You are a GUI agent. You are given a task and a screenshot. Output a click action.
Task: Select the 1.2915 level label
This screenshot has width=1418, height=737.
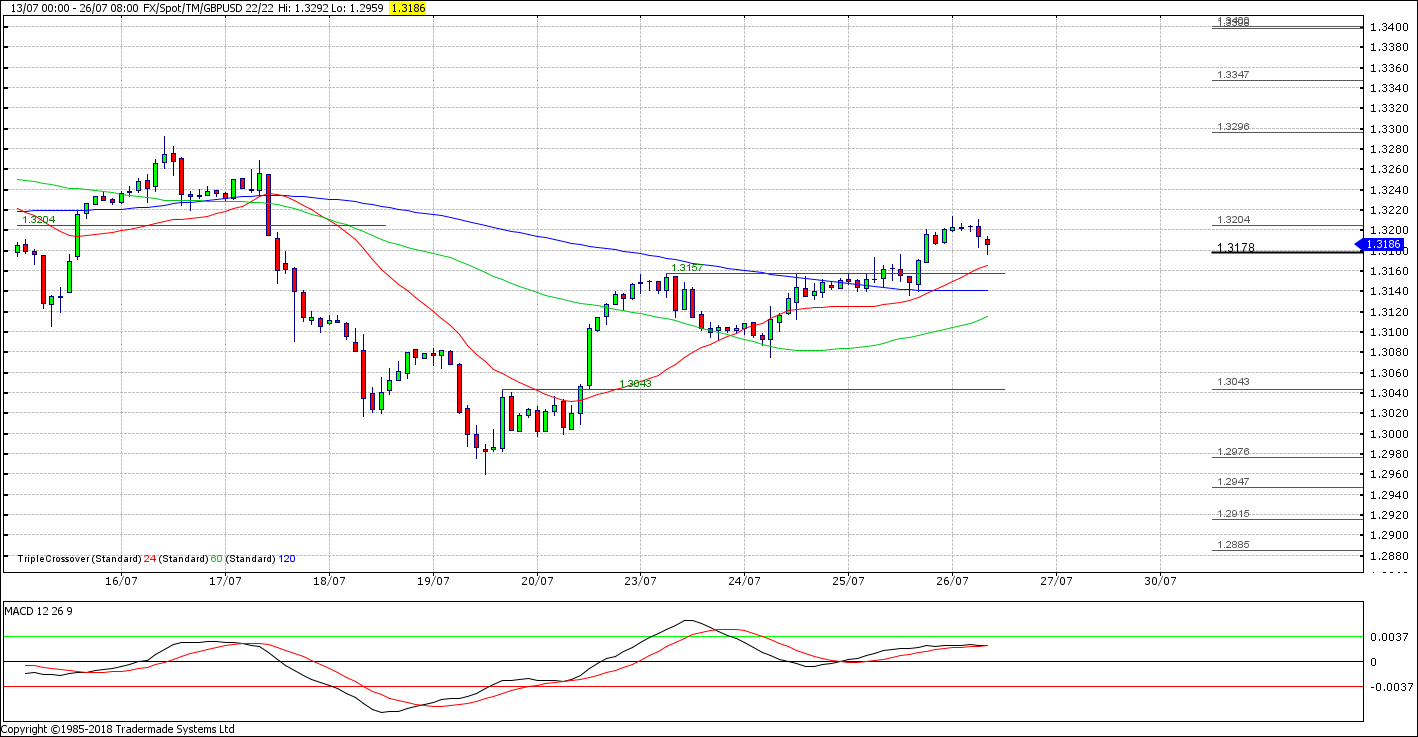[1235, 514]
